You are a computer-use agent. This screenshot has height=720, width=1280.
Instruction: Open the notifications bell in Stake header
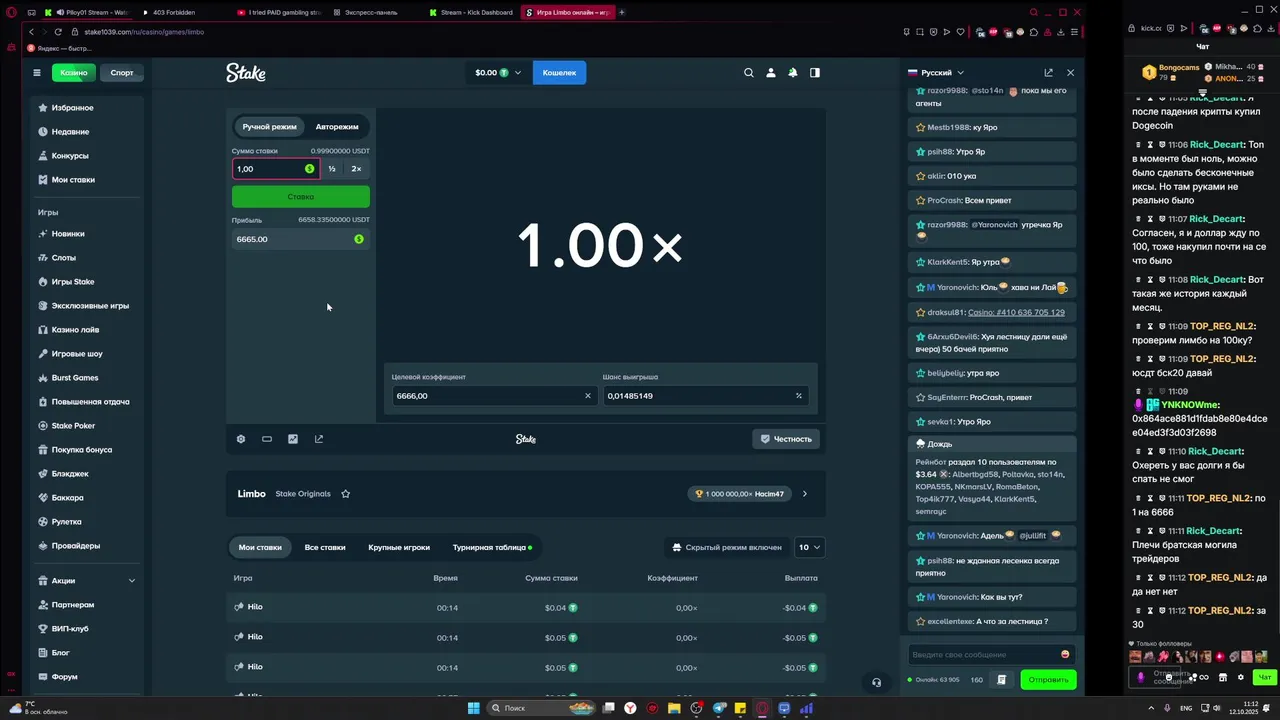792,72
